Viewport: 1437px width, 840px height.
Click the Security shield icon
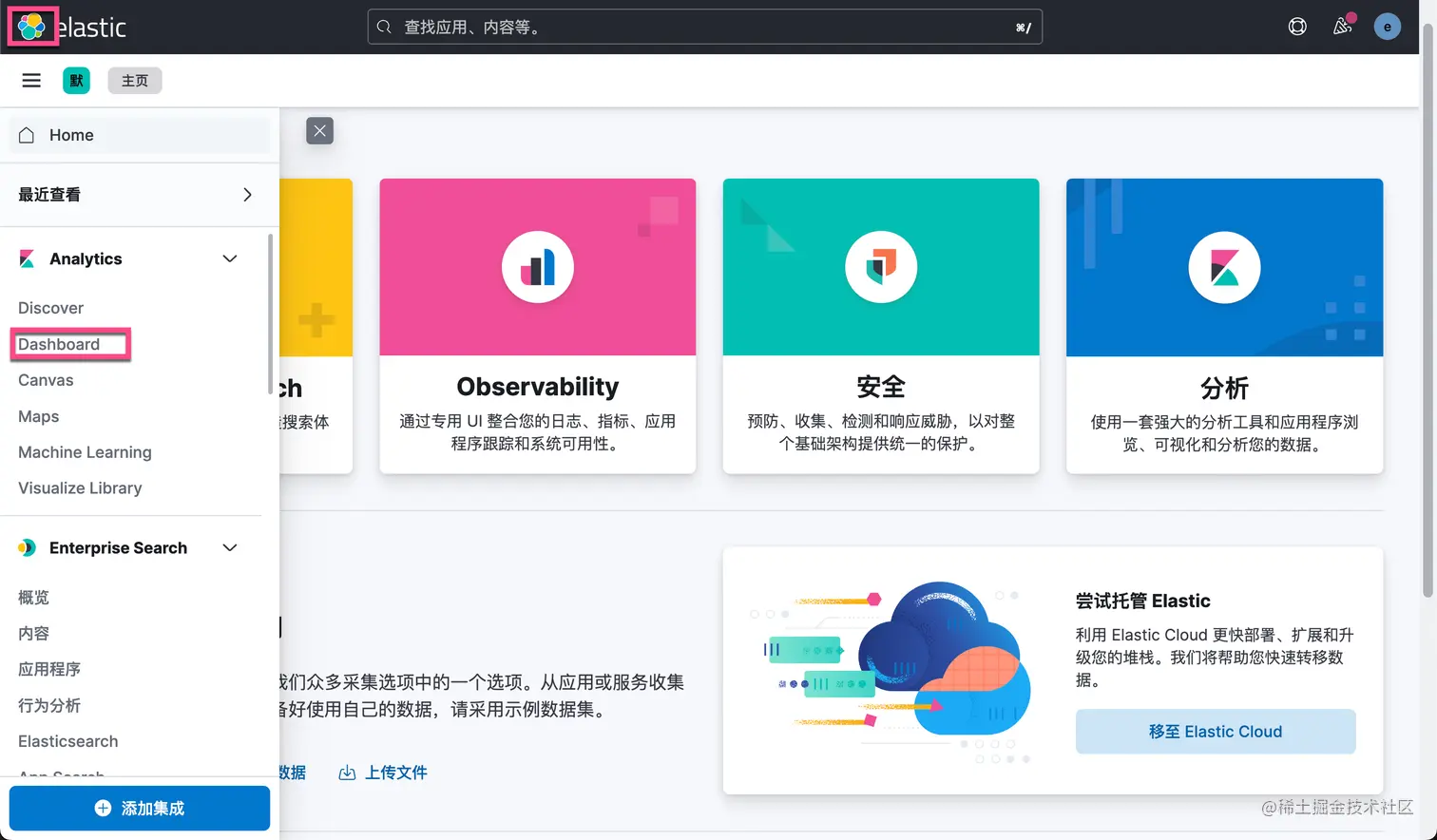(881, 267)
